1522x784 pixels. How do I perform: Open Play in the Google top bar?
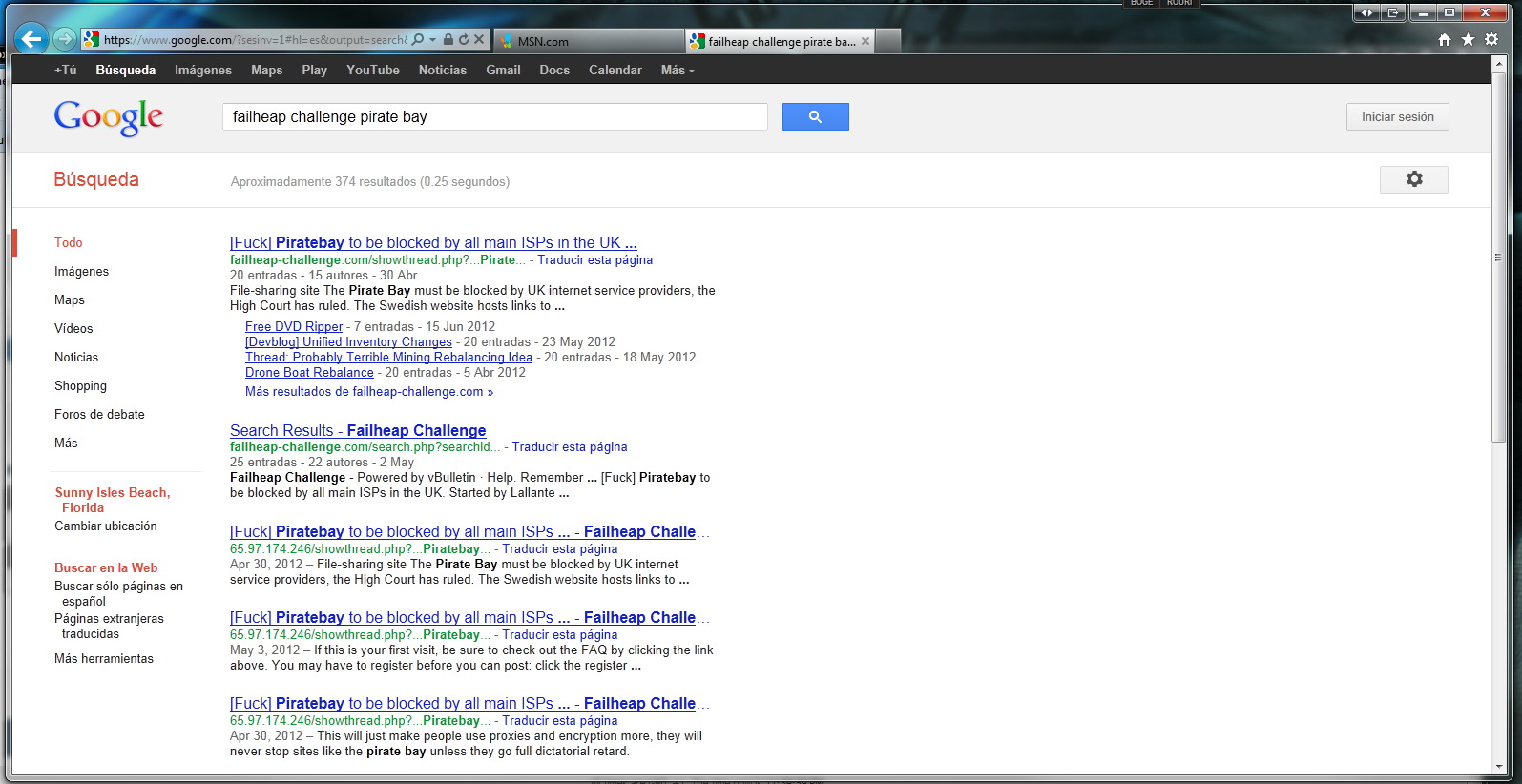pyautogui.click(x=315, y=70)
